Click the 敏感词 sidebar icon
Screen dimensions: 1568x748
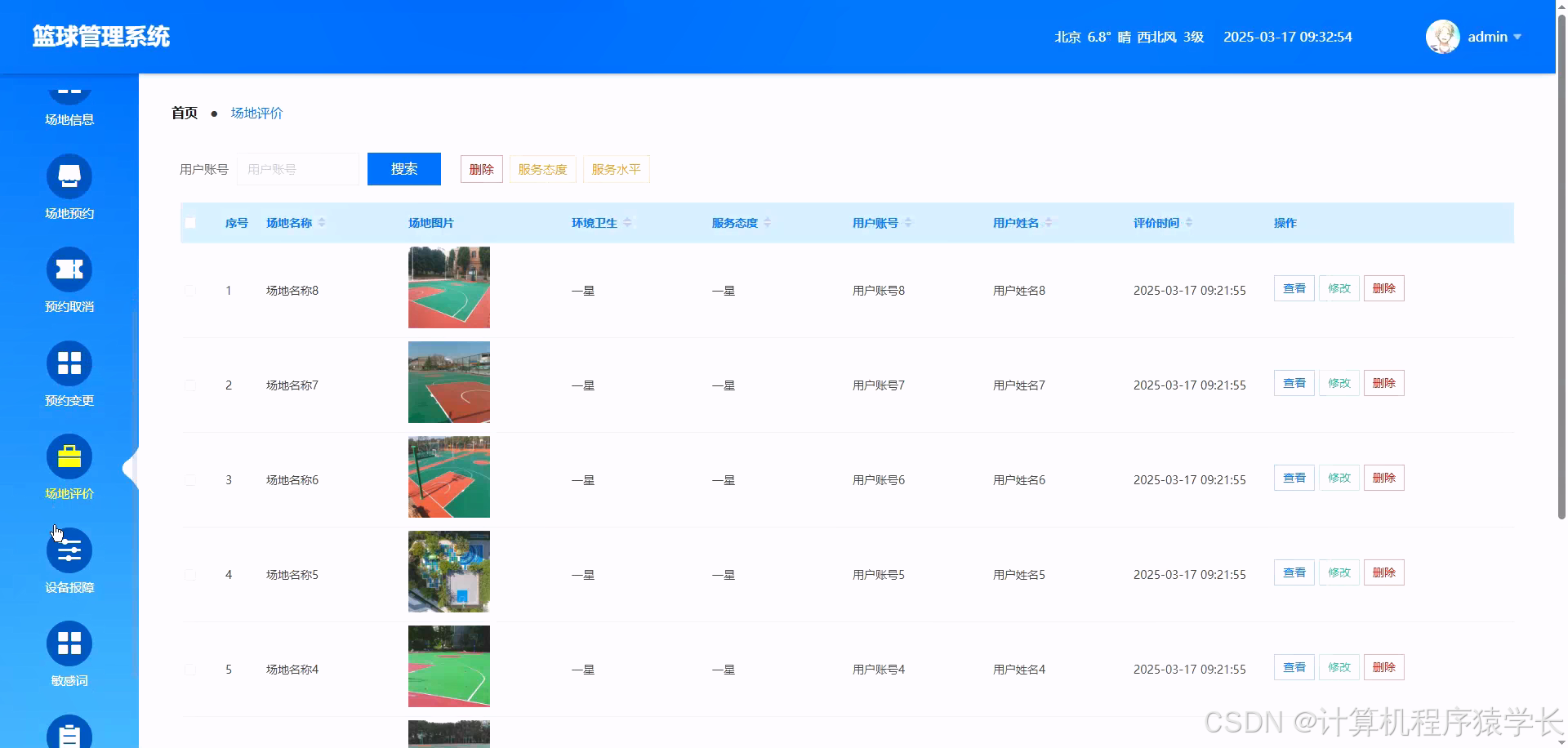[x=69, y=643]
